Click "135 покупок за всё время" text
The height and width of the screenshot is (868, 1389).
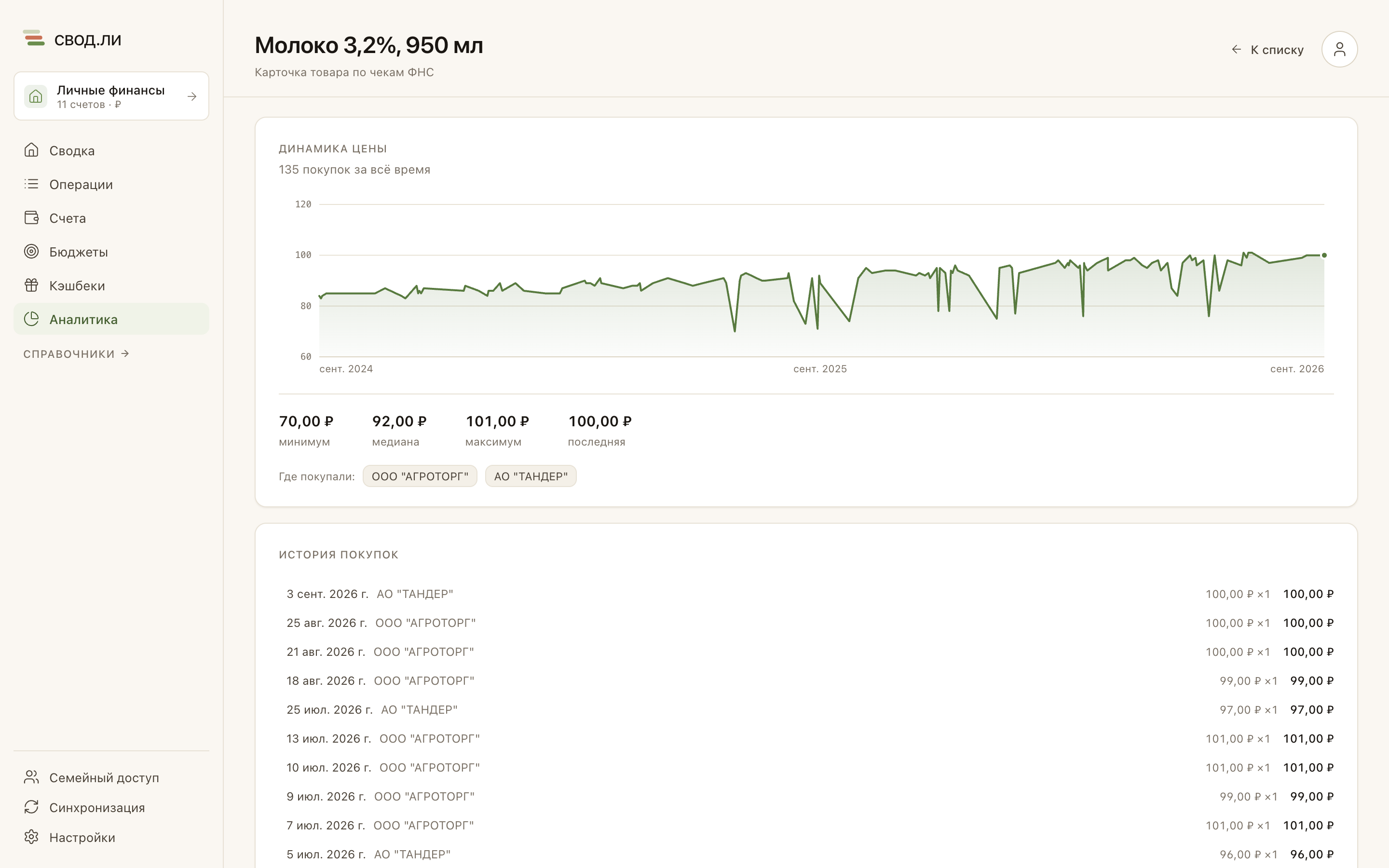pyautogui.click(x=354, y=170)
